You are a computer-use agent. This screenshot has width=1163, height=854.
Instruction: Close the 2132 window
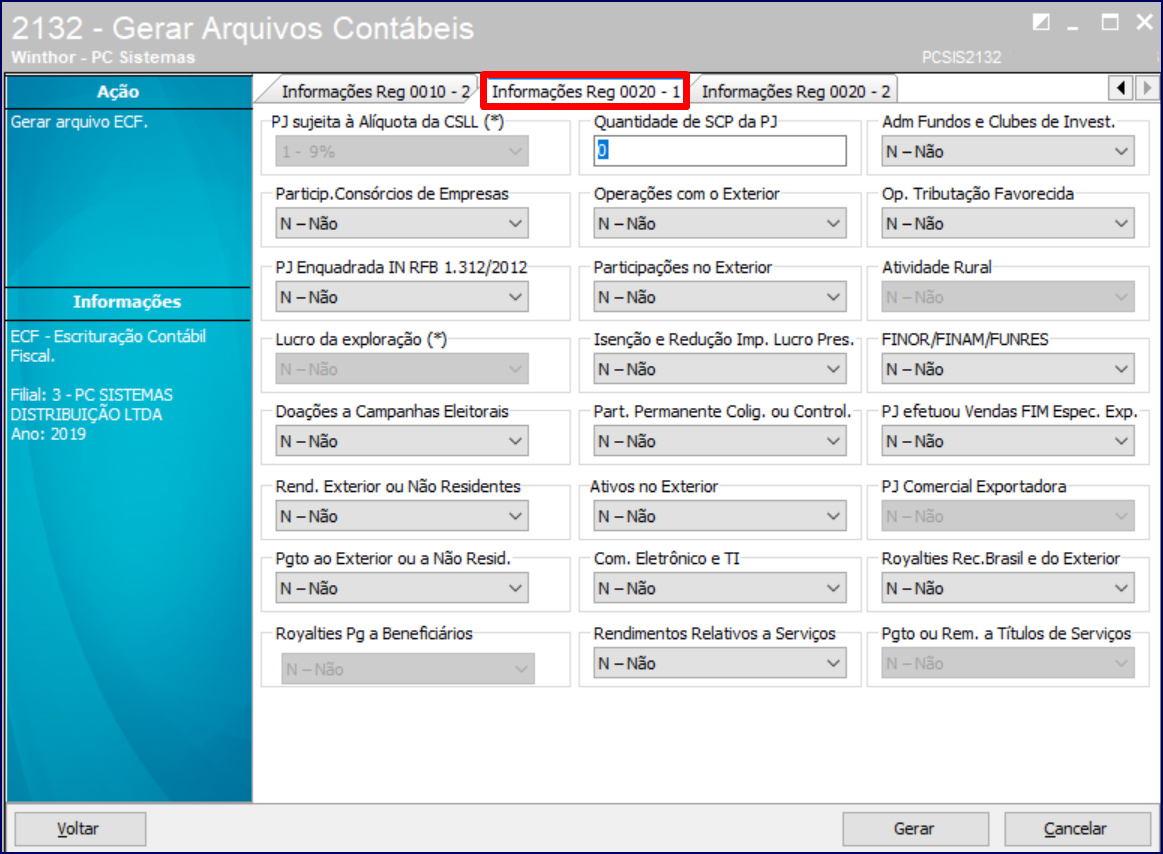tap(1144, 22)
